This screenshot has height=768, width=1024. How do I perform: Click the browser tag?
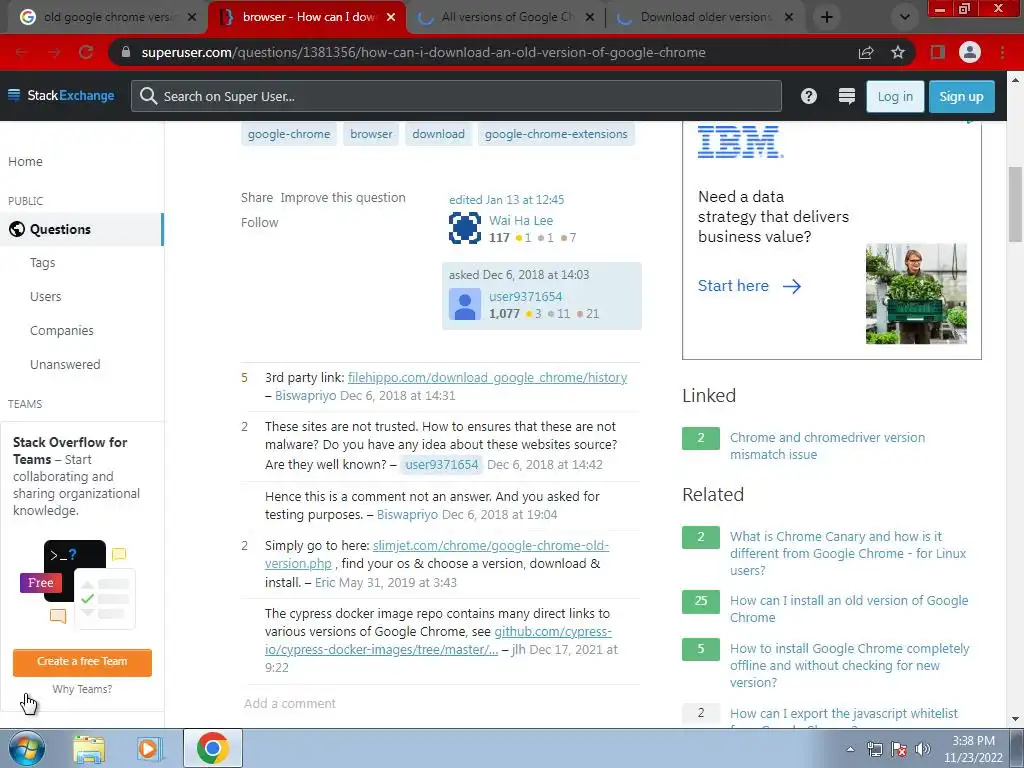pos(371,134)
